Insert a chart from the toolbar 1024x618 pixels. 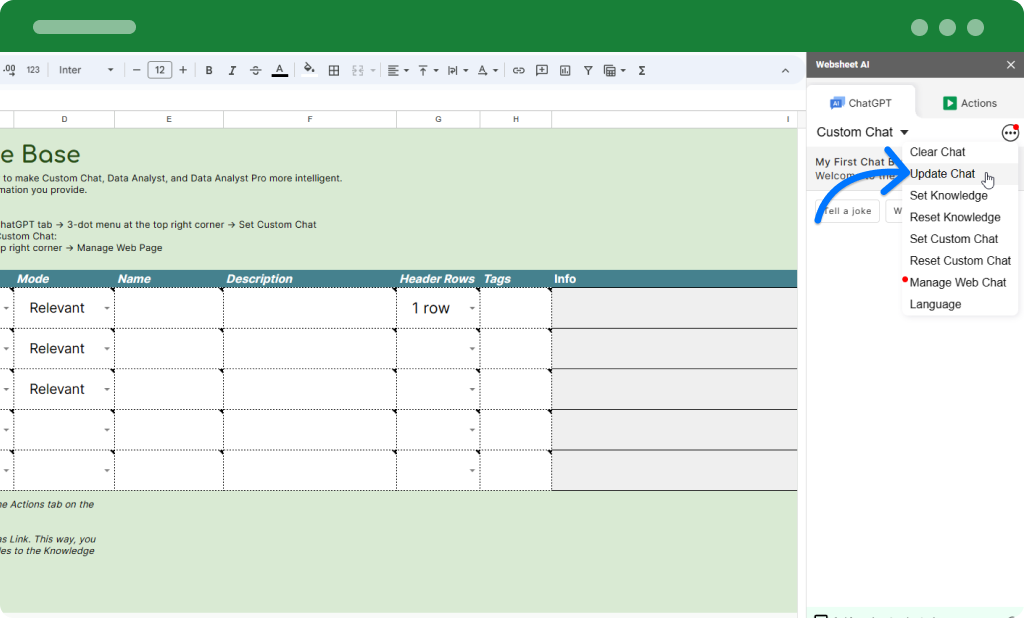(x=565, y=70)
